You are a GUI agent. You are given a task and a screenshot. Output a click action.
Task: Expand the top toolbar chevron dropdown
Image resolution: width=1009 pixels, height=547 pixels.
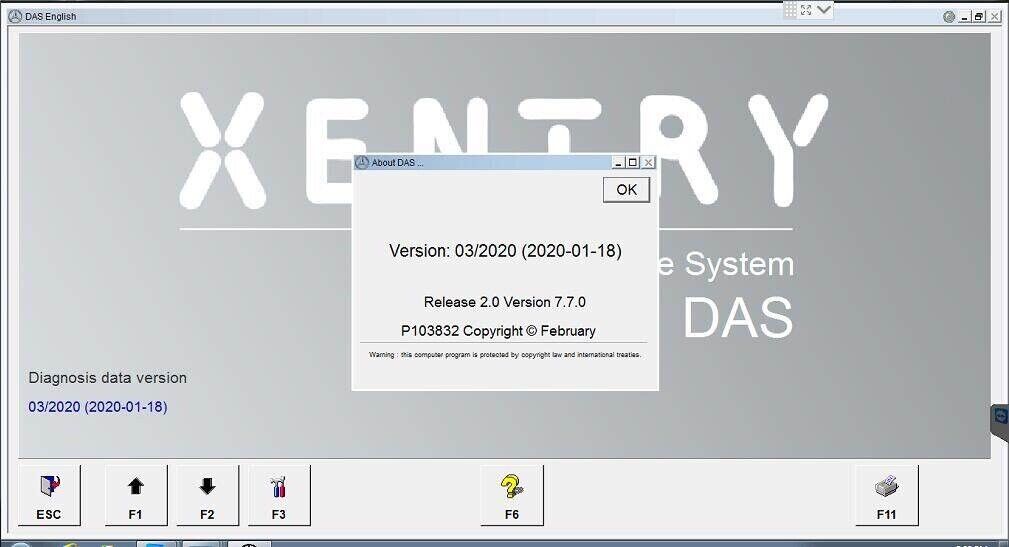824,10
